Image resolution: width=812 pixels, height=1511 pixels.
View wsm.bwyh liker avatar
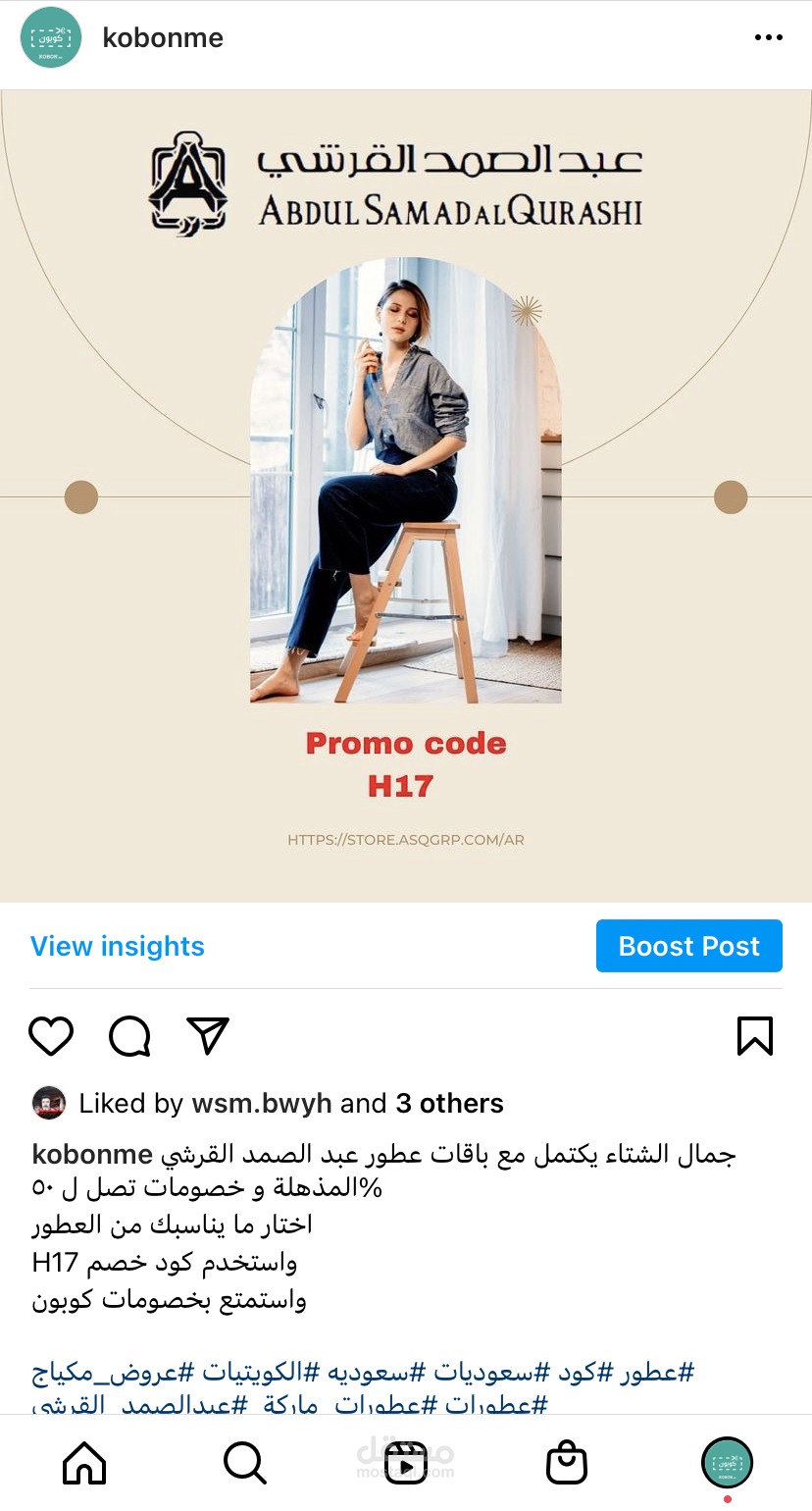pyautogui.click(x=49, y=1103)
